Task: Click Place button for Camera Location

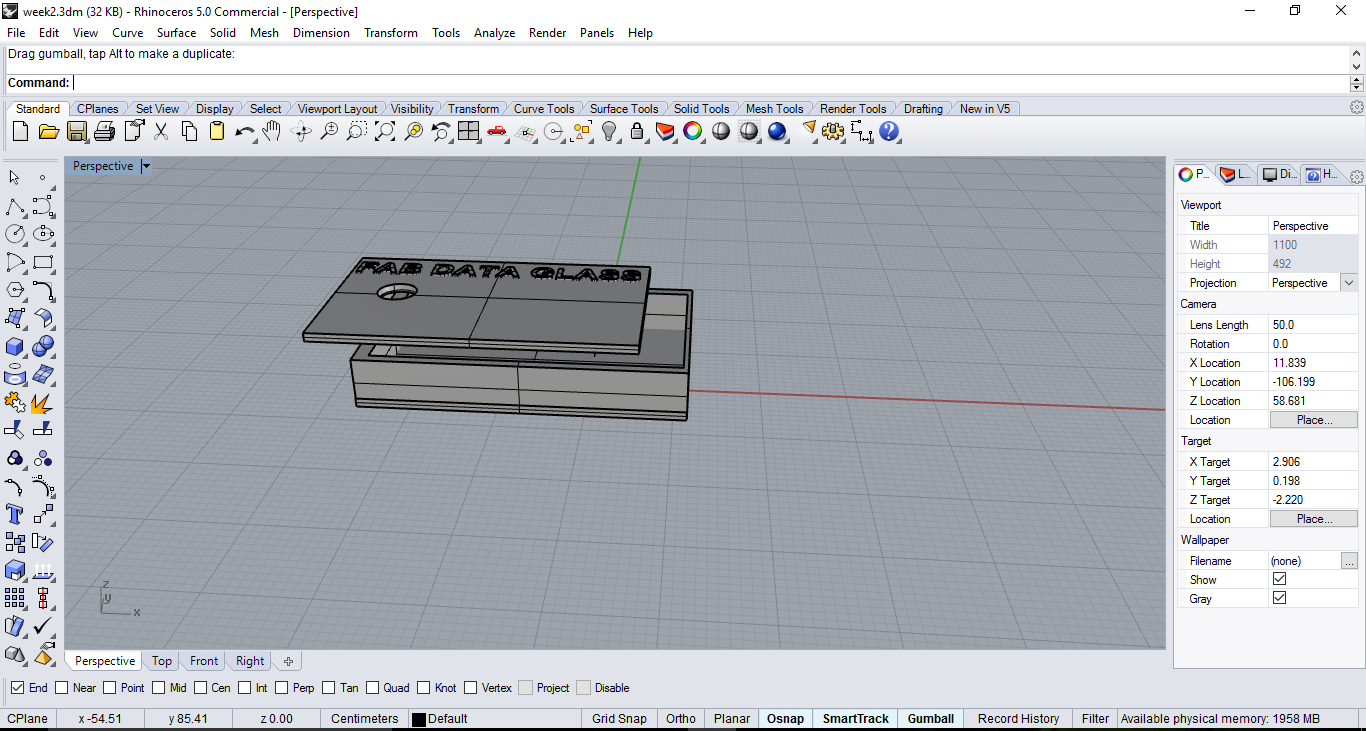Action: 1313,420
